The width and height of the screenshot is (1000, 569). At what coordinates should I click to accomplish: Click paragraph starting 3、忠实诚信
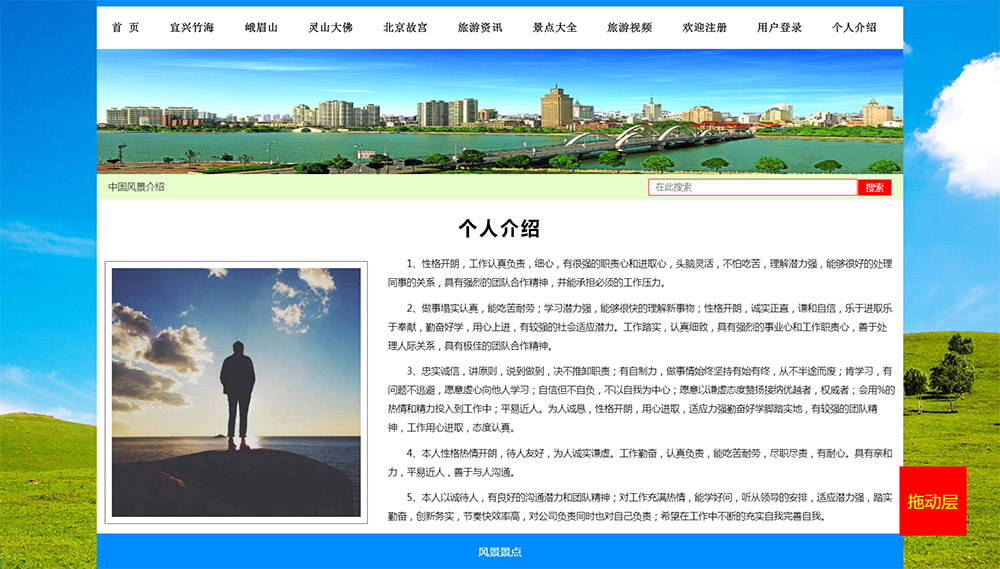641,399
